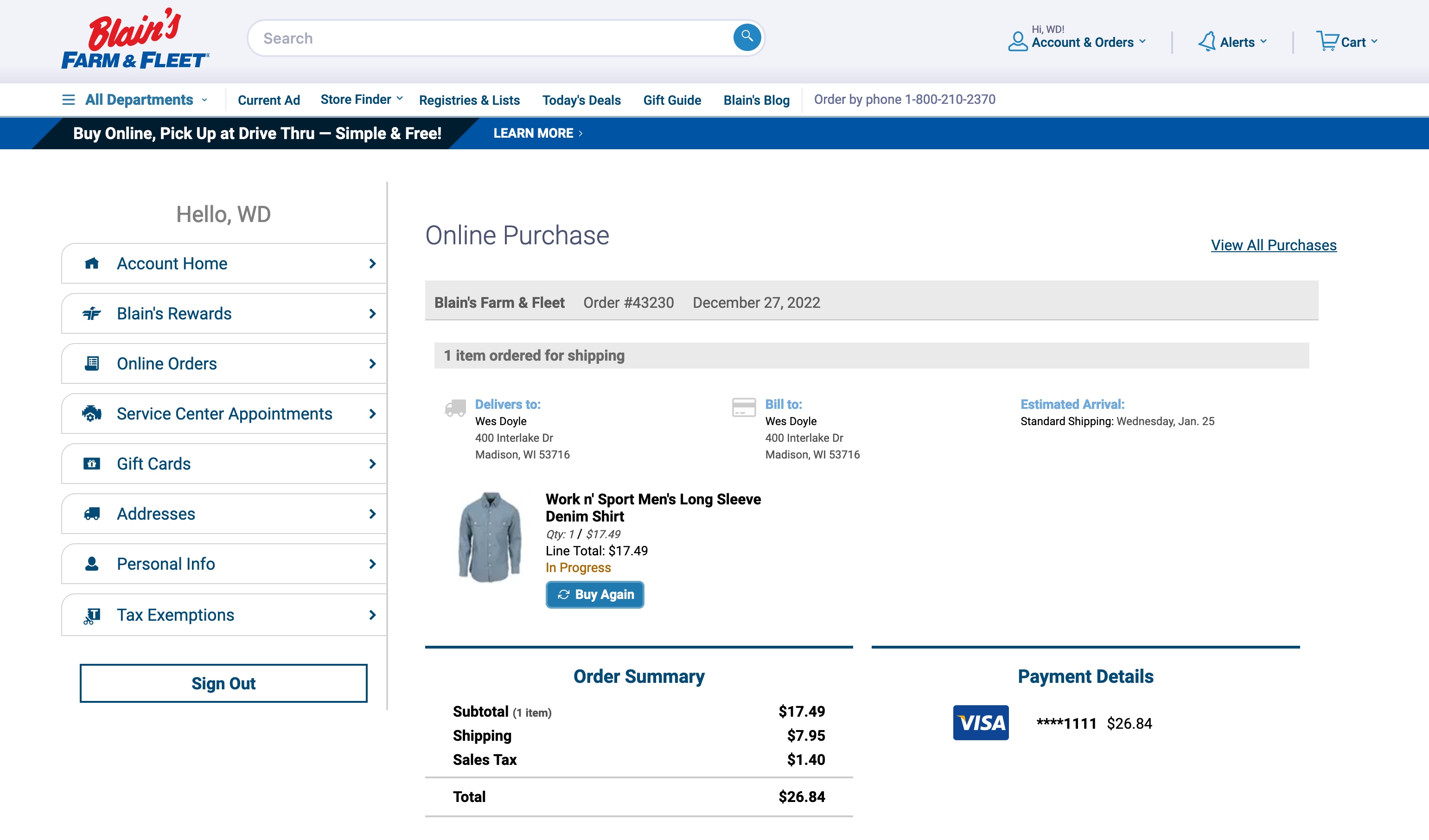
Task: Open Personal Info in the sidebar
Action: pyautogui.click(x=224, y=563)
